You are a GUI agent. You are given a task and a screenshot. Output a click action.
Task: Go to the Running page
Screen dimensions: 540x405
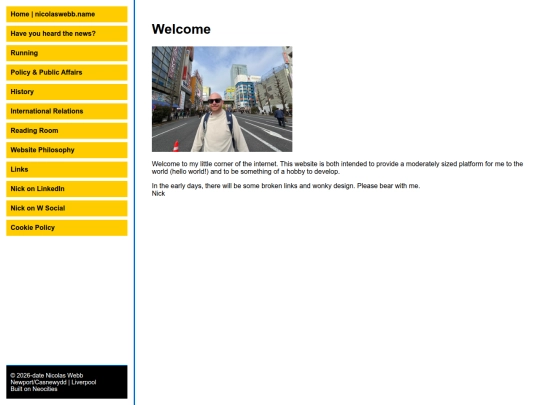[67, 53]
